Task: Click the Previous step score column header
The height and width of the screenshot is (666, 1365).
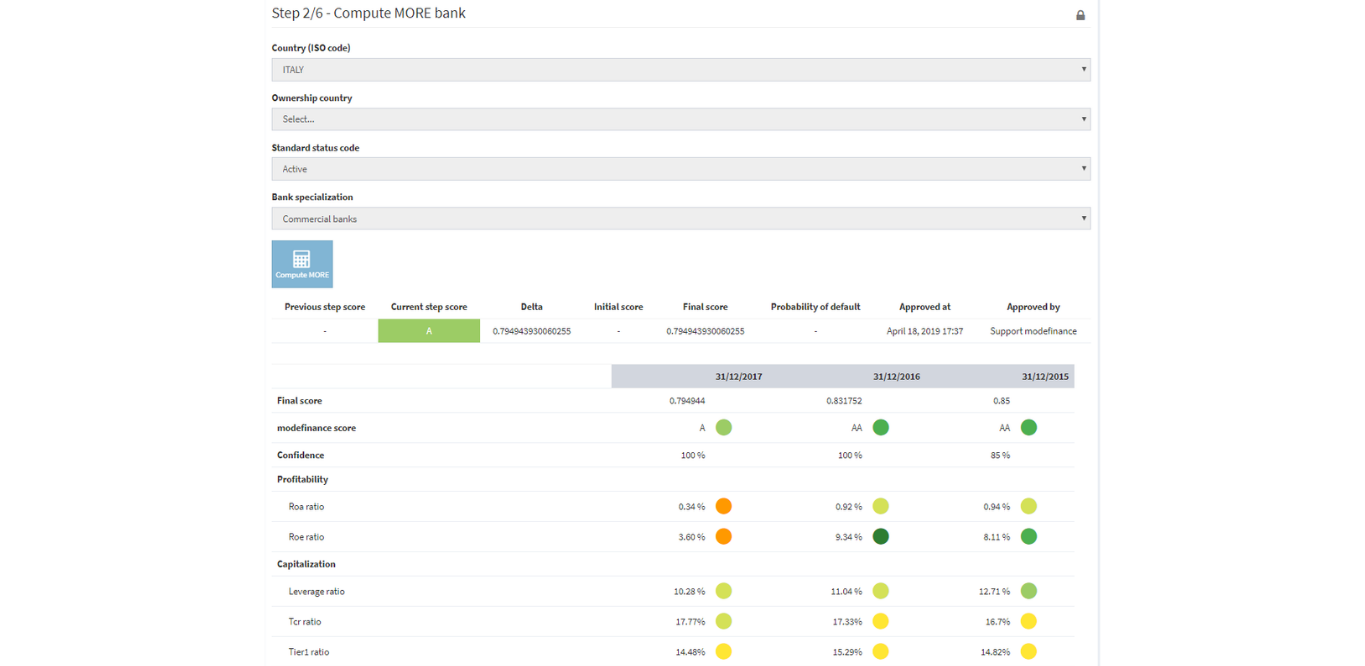Action: (325, 307)
